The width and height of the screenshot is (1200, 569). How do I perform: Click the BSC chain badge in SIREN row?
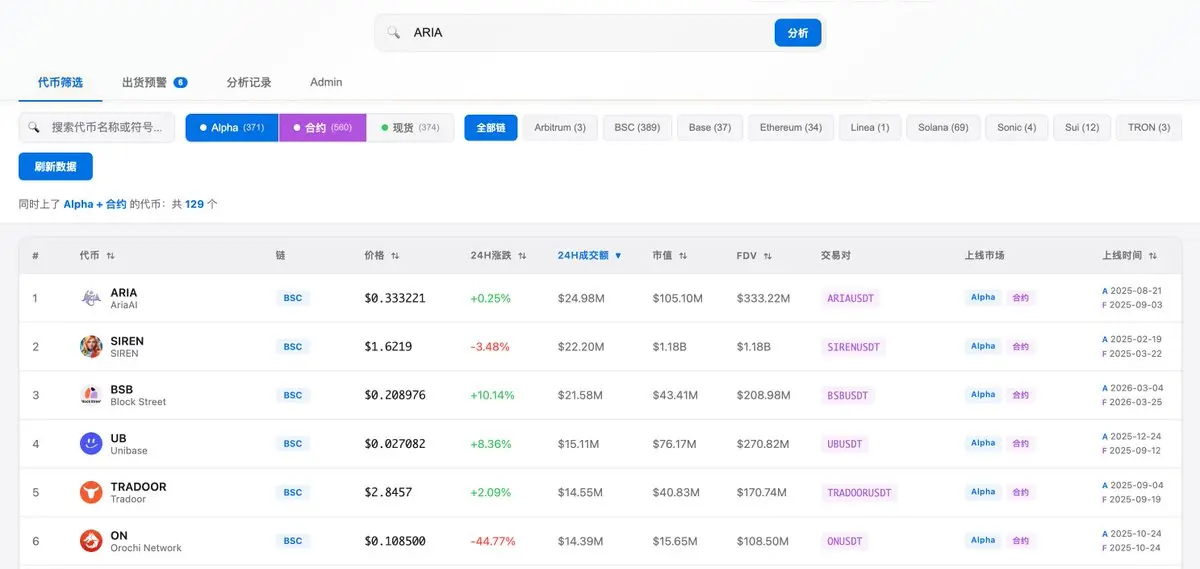[x=292, y=347]
